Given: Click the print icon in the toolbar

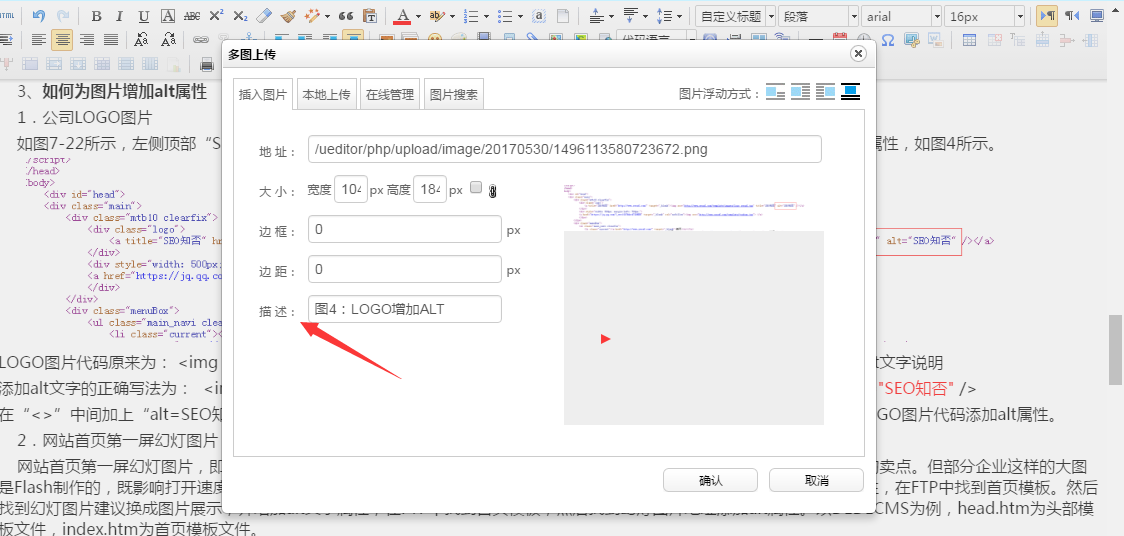Looking at the screenshot, I should click(x=207, y=64).
